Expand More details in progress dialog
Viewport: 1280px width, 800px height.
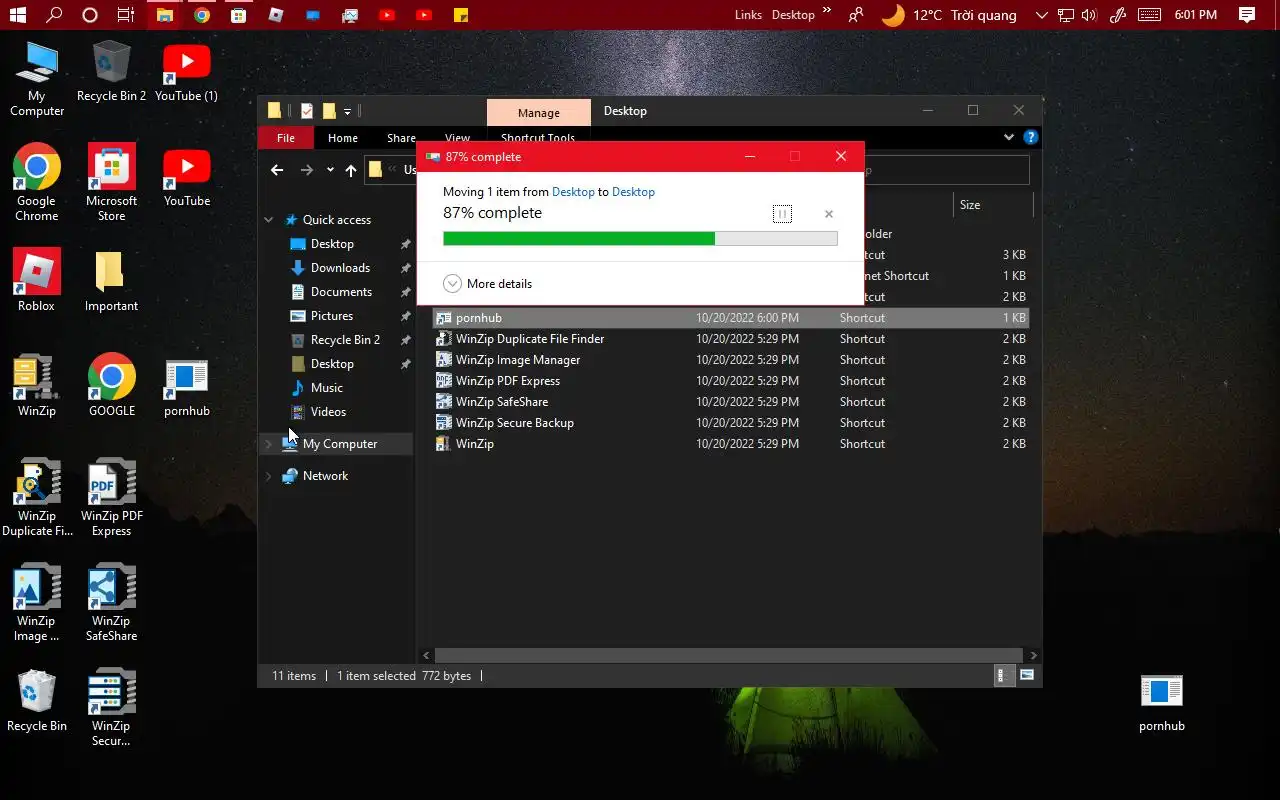[x=488, y=284]
